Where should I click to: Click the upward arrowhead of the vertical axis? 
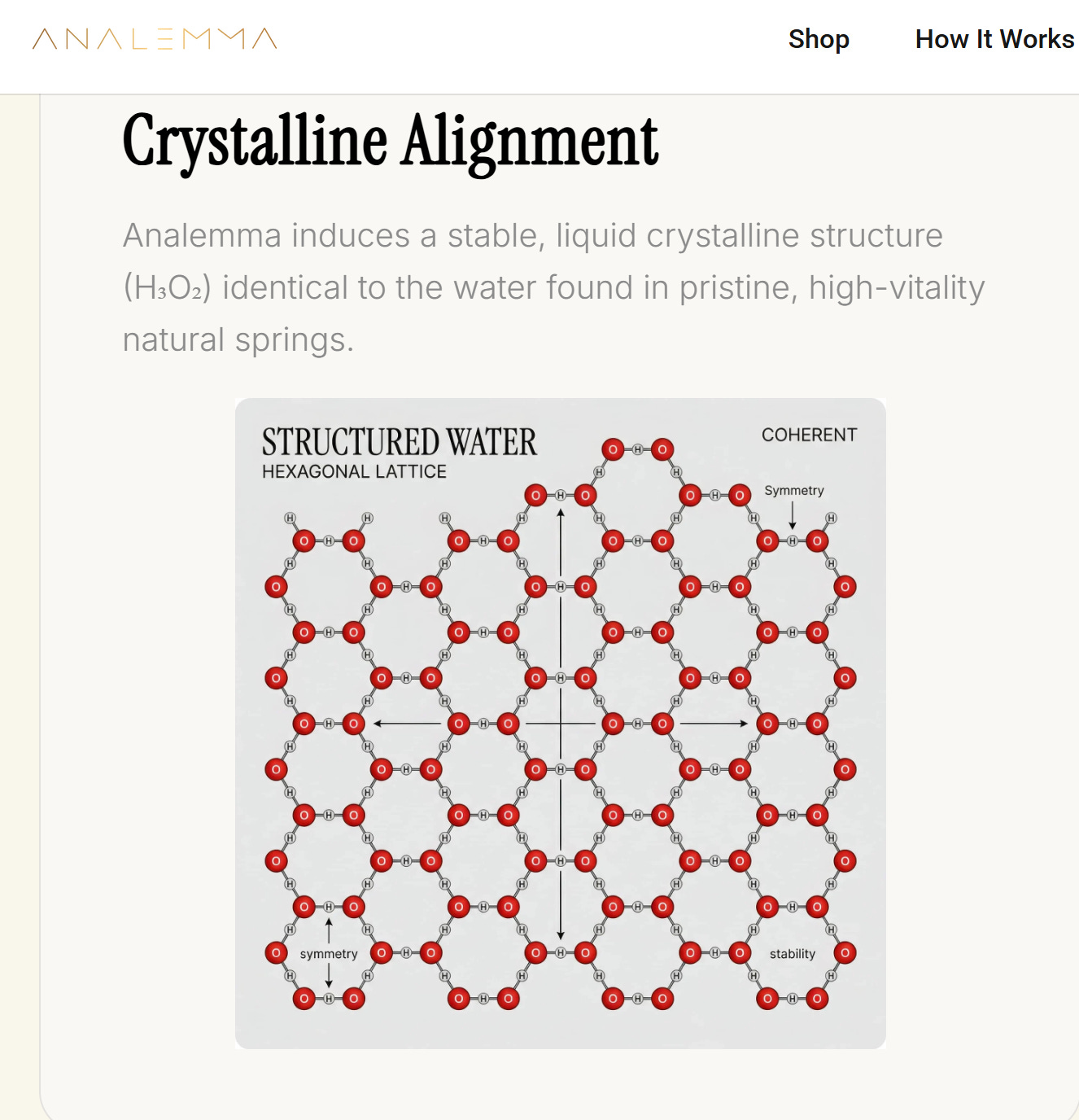[x=561, y=513]
